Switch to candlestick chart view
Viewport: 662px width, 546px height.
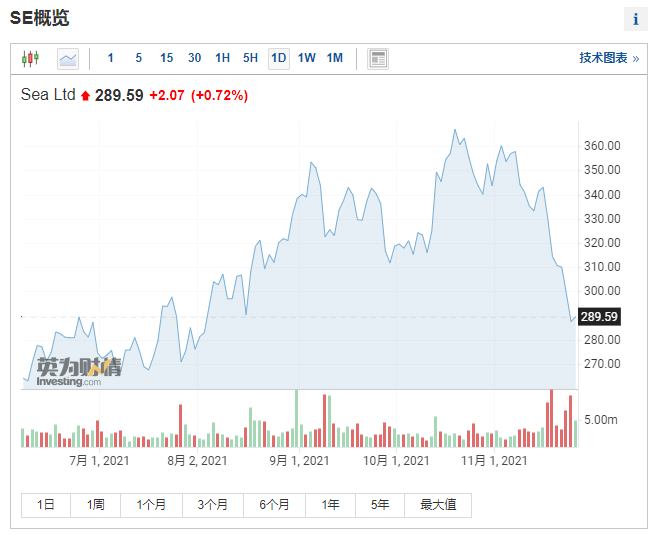pyautogui.click(x=30, y=58)
